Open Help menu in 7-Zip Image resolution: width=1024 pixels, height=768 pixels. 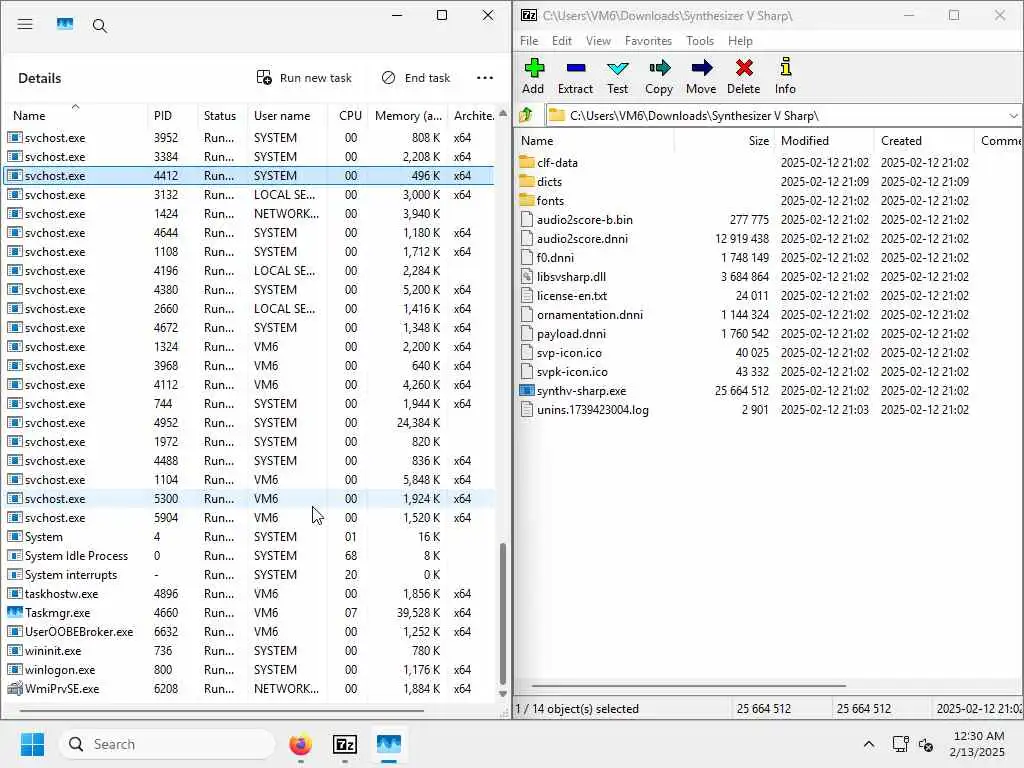[740, 40]
